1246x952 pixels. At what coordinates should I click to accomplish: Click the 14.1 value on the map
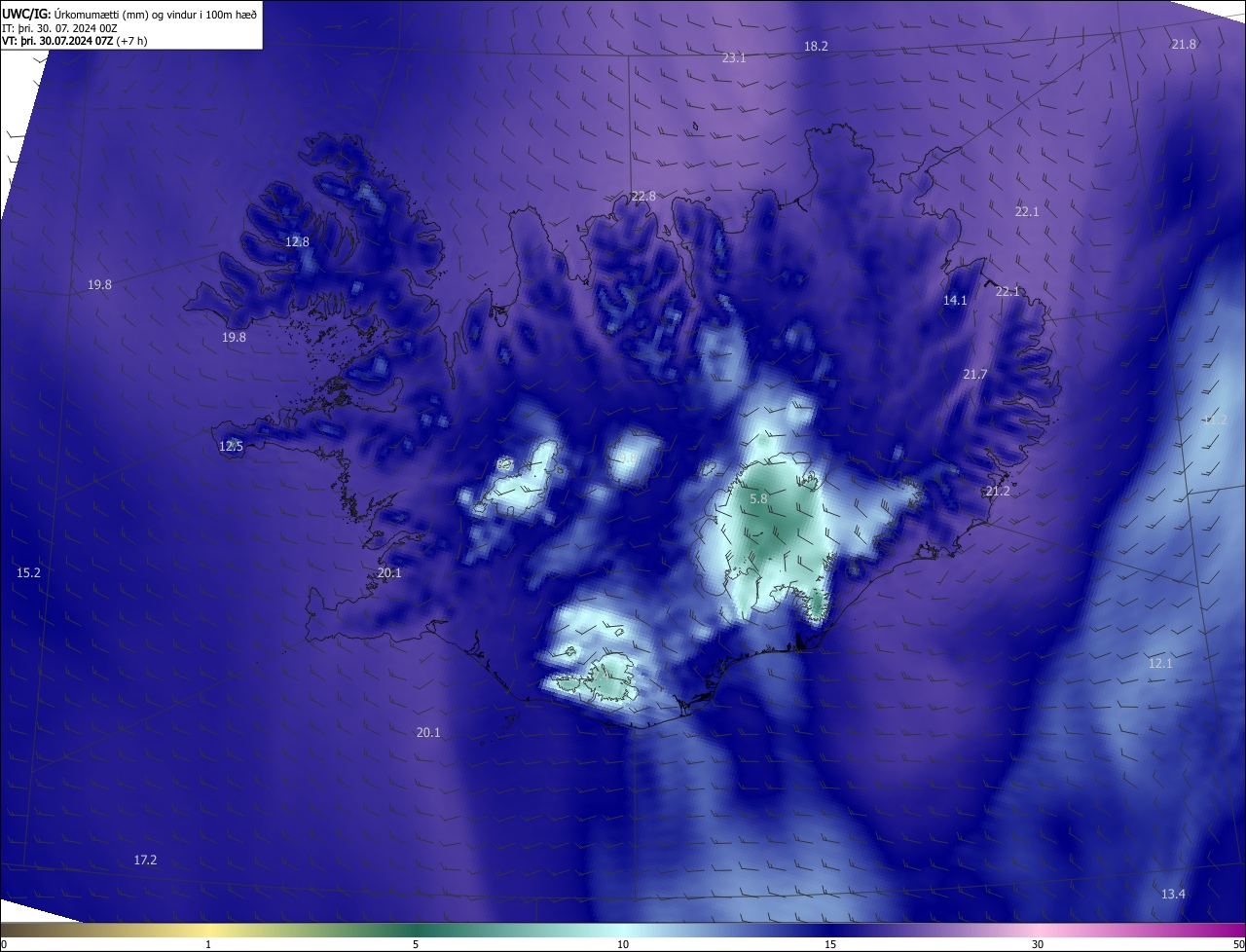pos(955,301)
